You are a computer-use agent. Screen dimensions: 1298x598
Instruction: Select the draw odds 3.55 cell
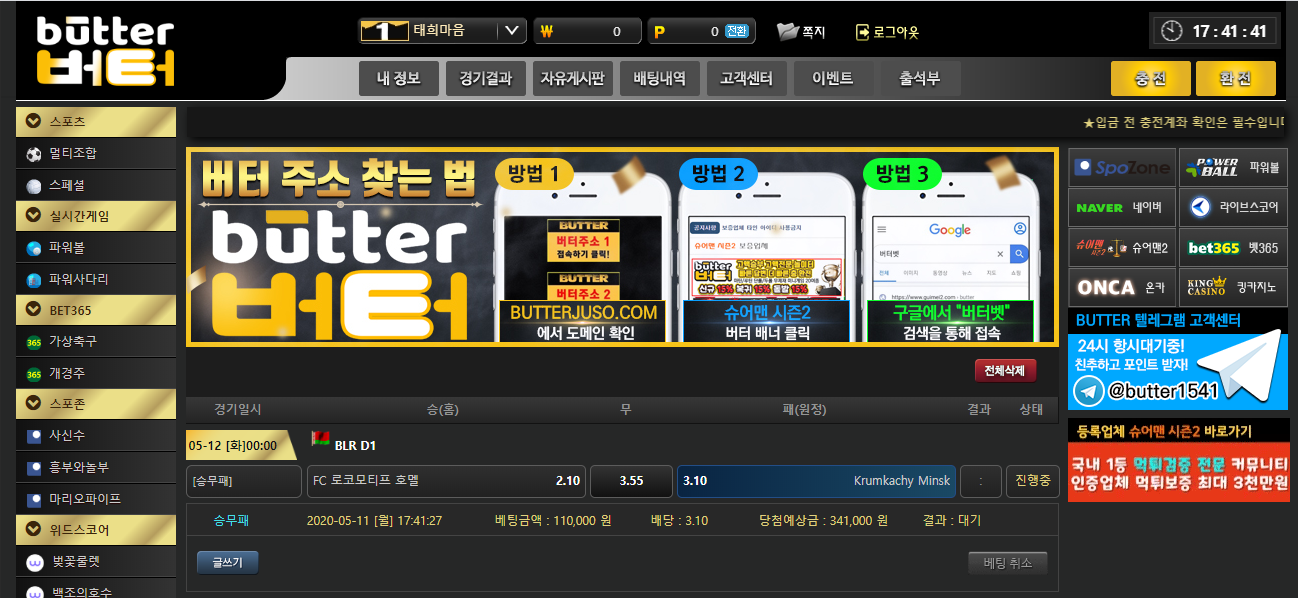tap(631, 481)
